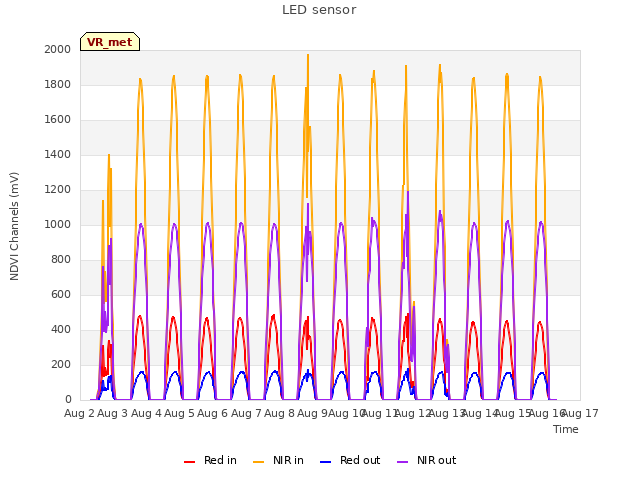Click the Aug 8 x-axis label

(279, 413)
